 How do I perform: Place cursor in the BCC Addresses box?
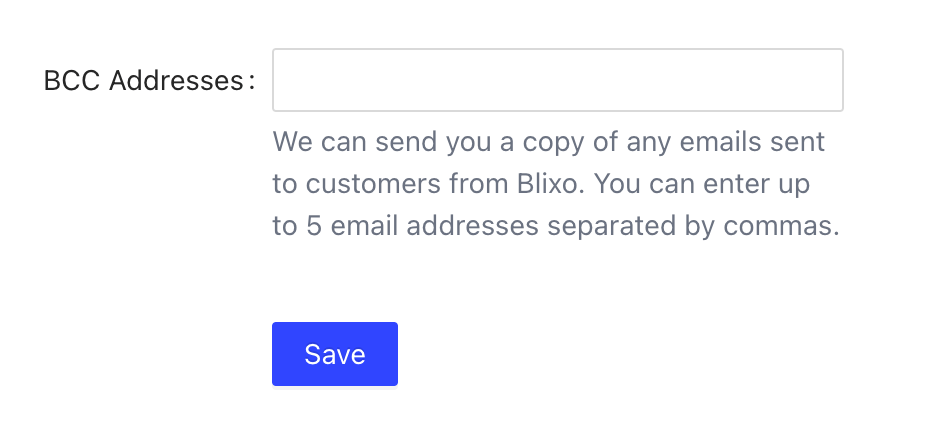tap(557, 80)
